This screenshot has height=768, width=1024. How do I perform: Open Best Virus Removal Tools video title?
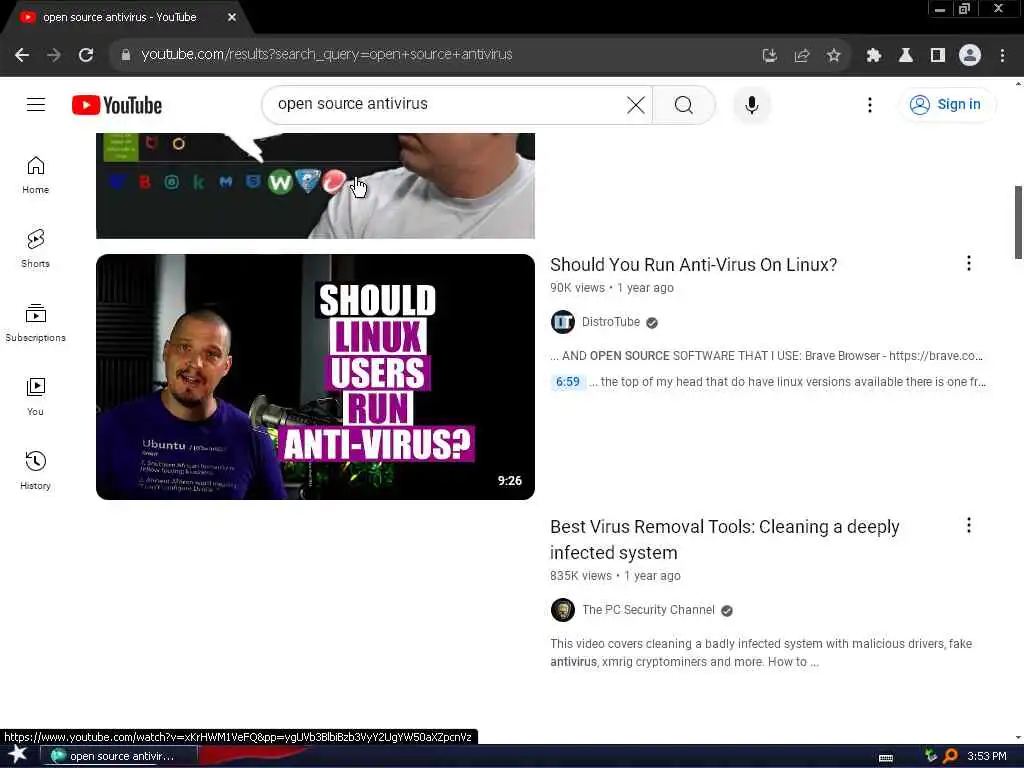point(725,539)
